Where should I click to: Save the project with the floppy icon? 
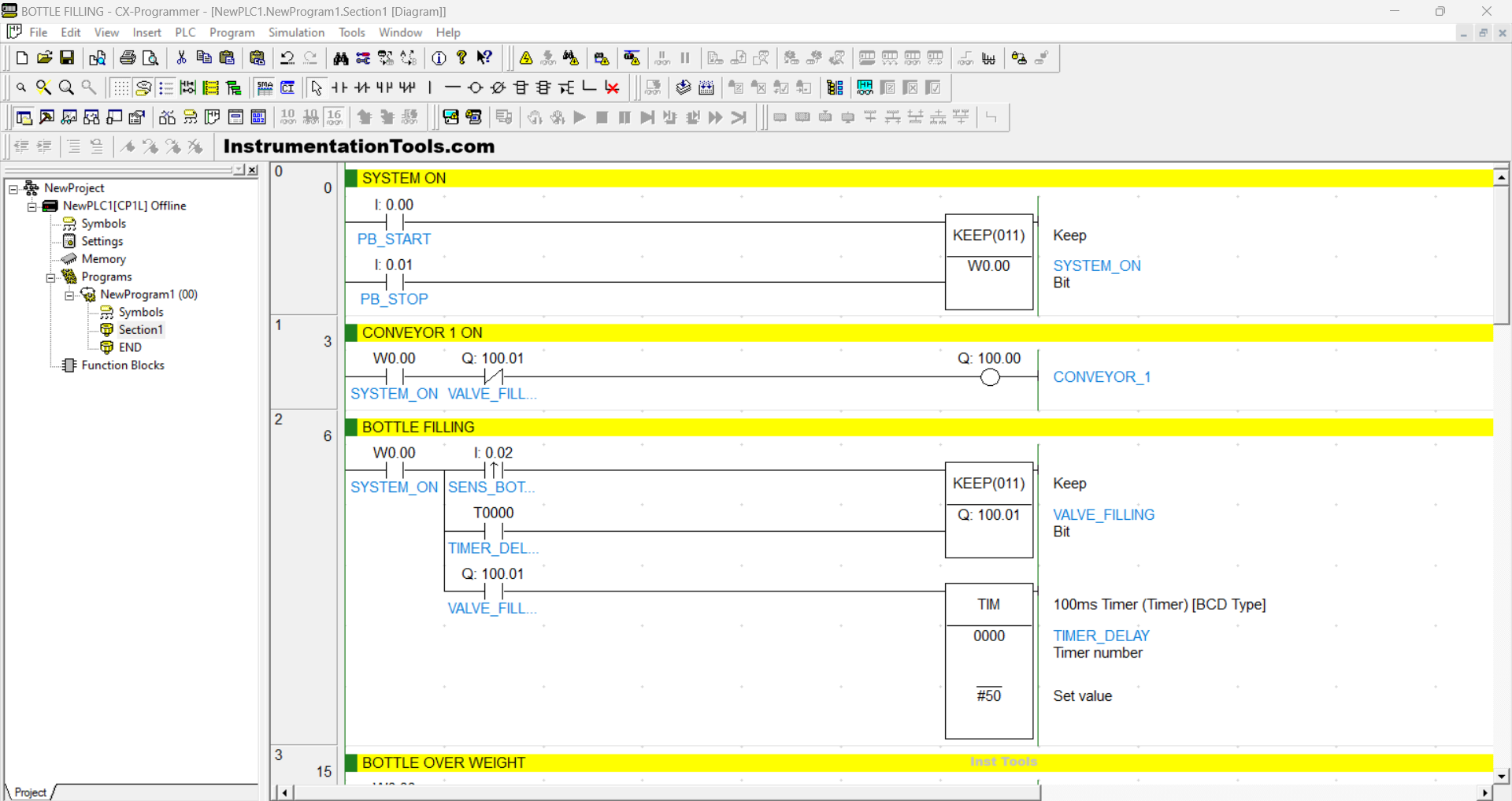(x=67, y=57)
